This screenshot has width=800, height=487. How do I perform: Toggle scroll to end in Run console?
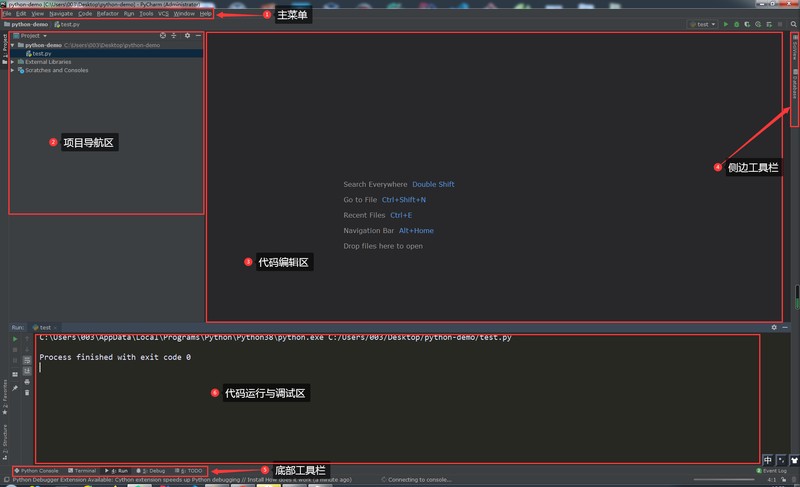[x=27, y=371]
